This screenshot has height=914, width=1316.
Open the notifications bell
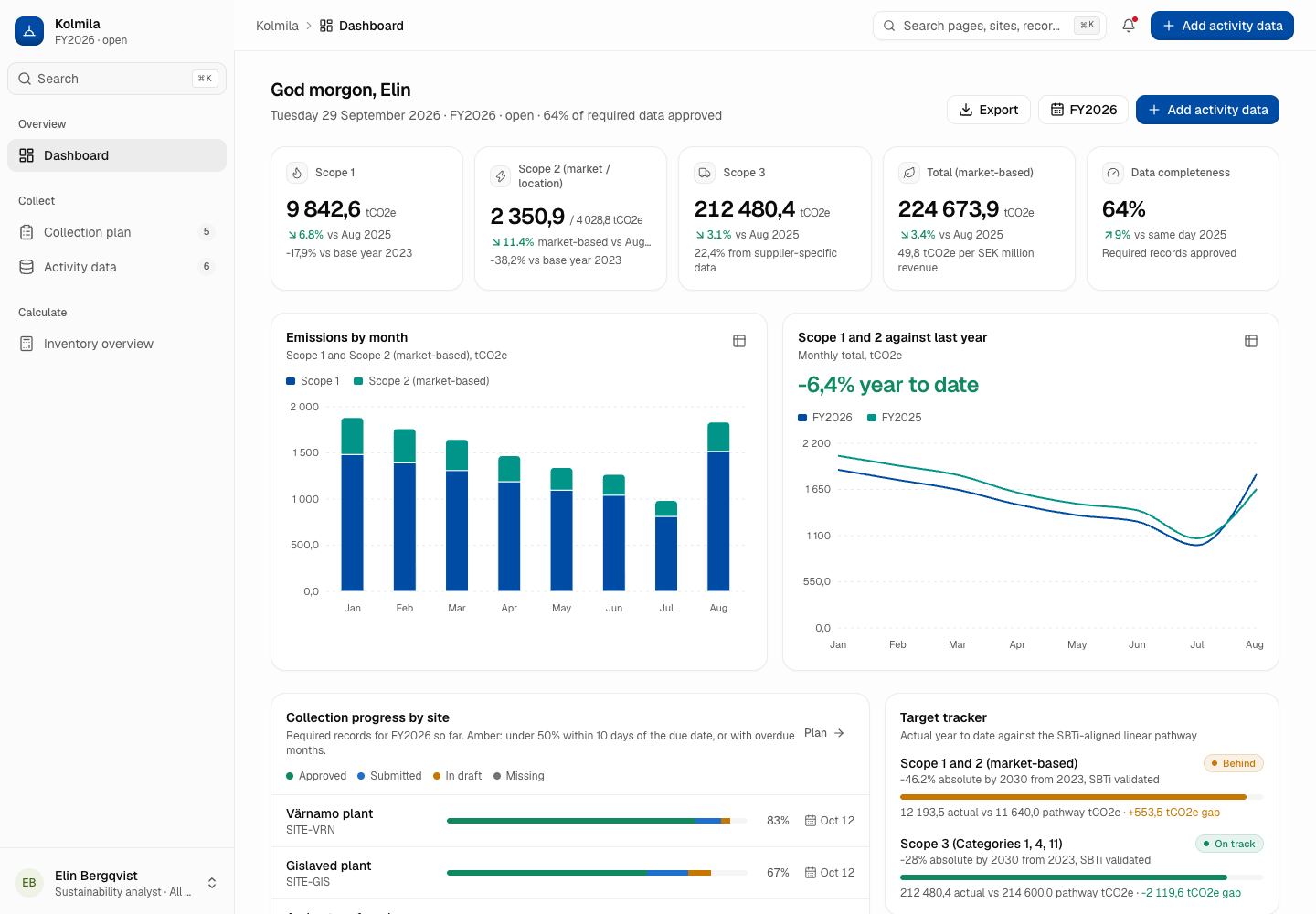1129,26
